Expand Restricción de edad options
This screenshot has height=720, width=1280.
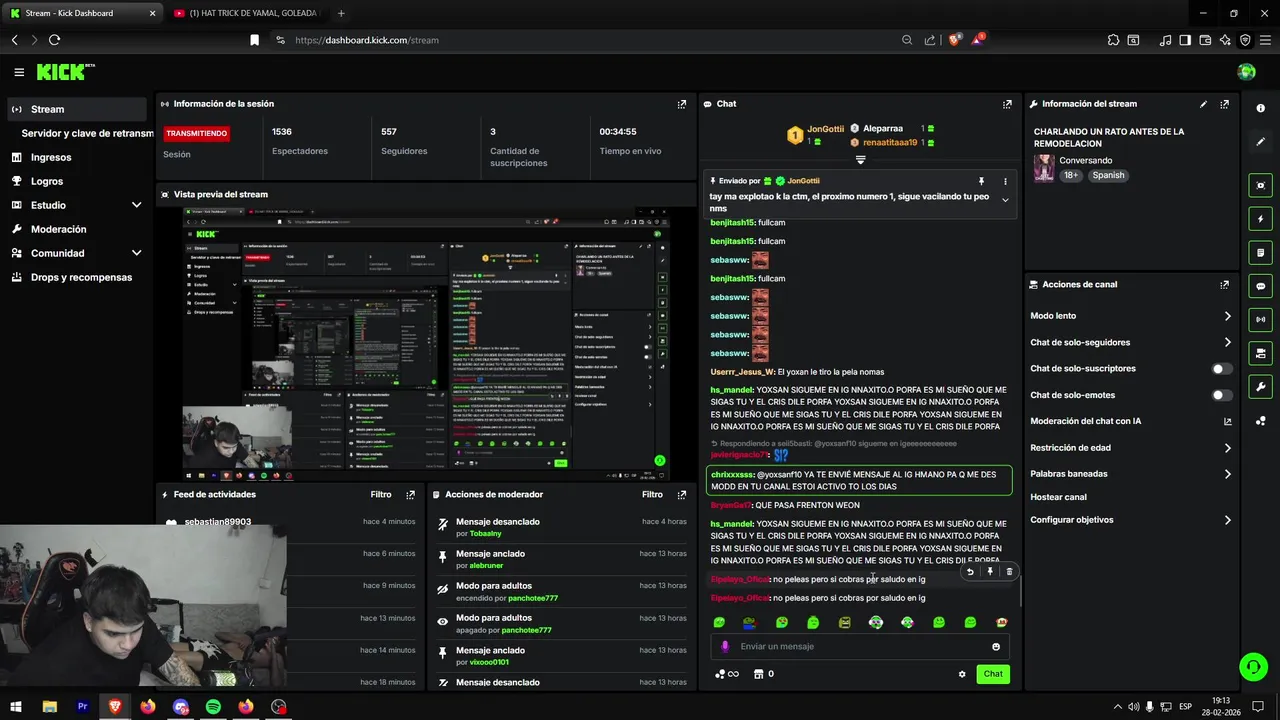coord(1227,448)
